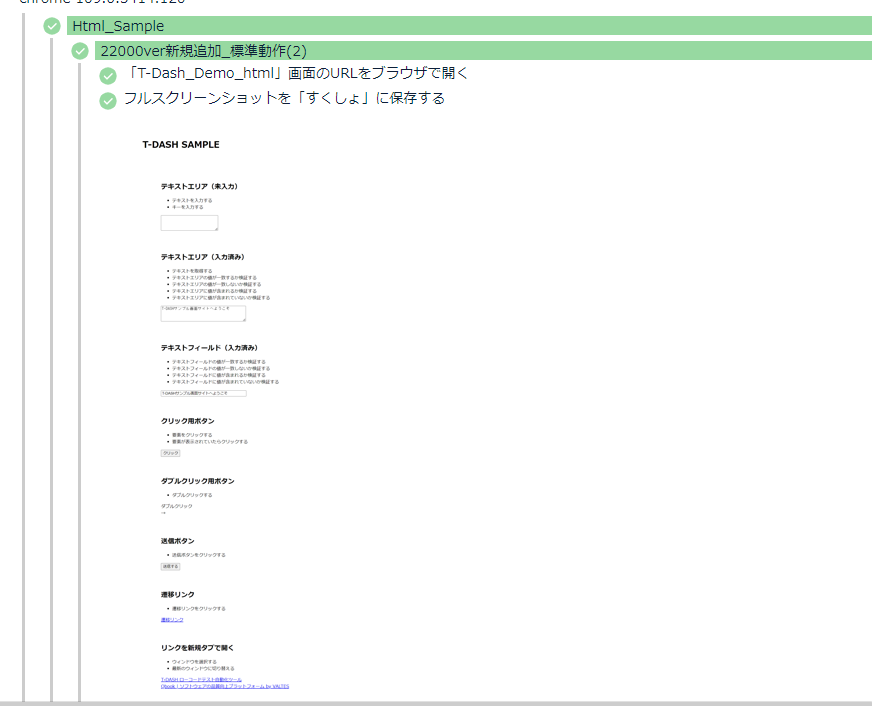Open the Qbook by VALTES link
The image size is (872, 706).
point(224,686)
